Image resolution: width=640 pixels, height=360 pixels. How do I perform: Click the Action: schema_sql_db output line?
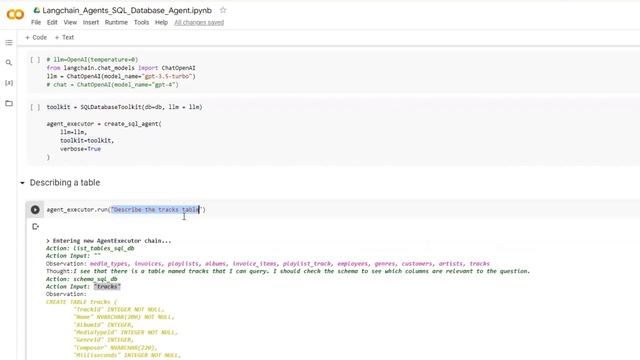tap(81, 279)
